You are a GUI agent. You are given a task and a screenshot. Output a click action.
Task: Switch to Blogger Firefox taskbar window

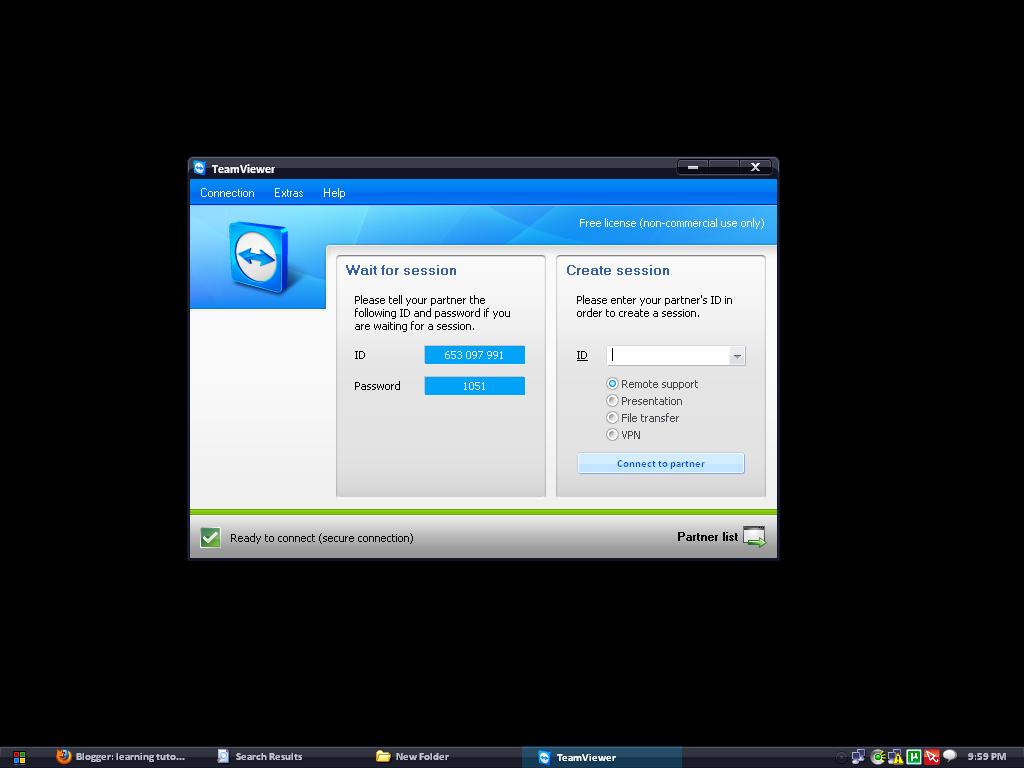tap(121, 757)
